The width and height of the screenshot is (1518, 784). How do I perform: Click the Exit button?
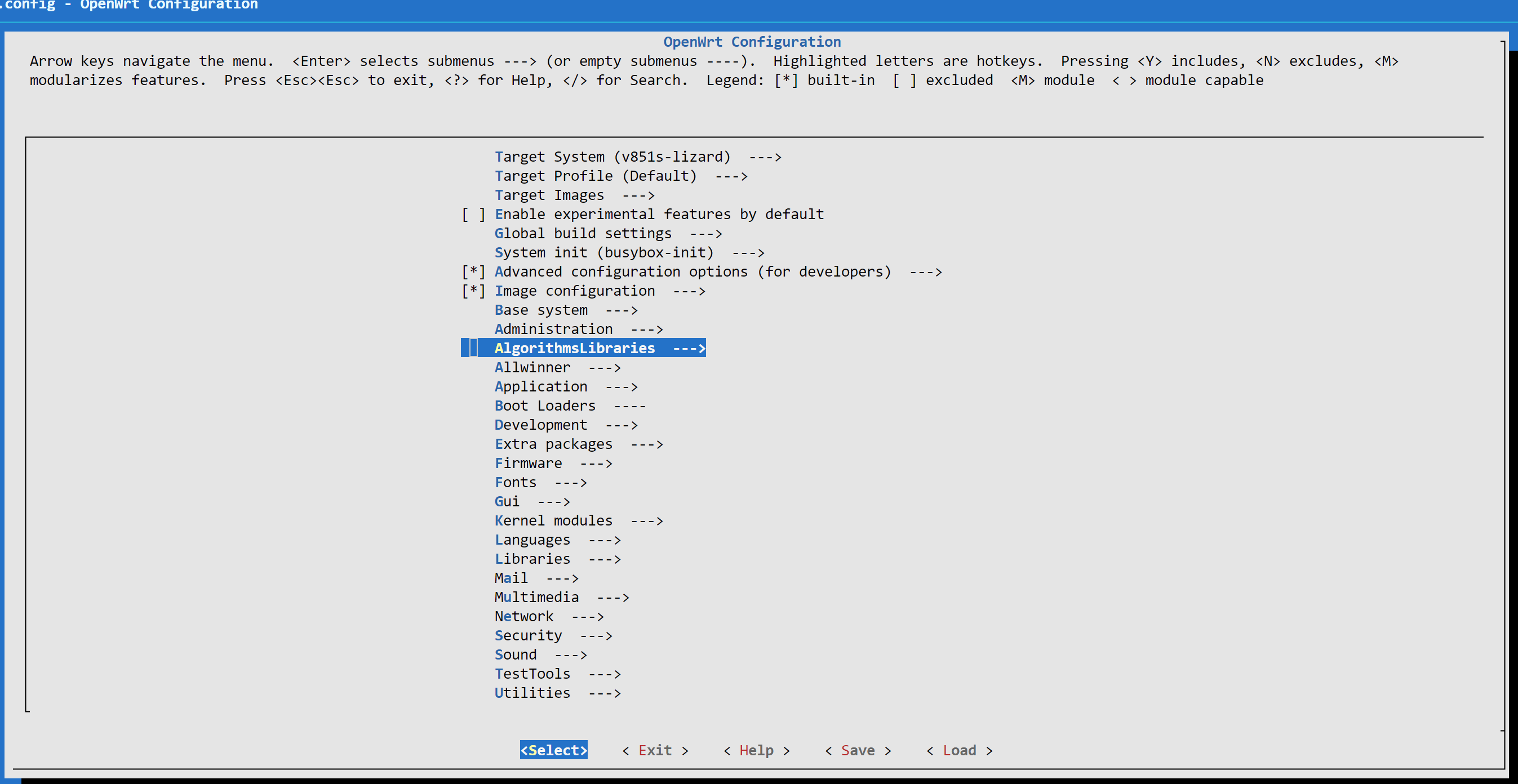coord(655,750)
